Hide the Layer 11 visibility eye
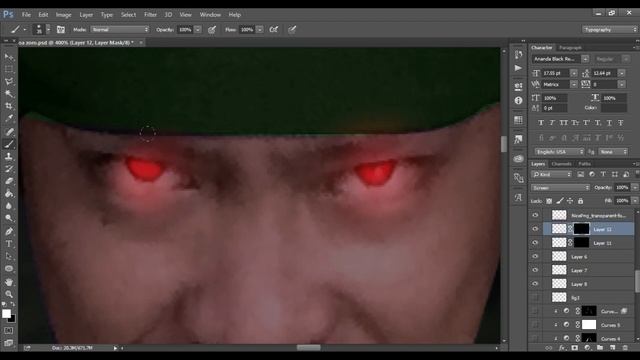The width and height of the screenshot is (640, 360). click(535, 243)
